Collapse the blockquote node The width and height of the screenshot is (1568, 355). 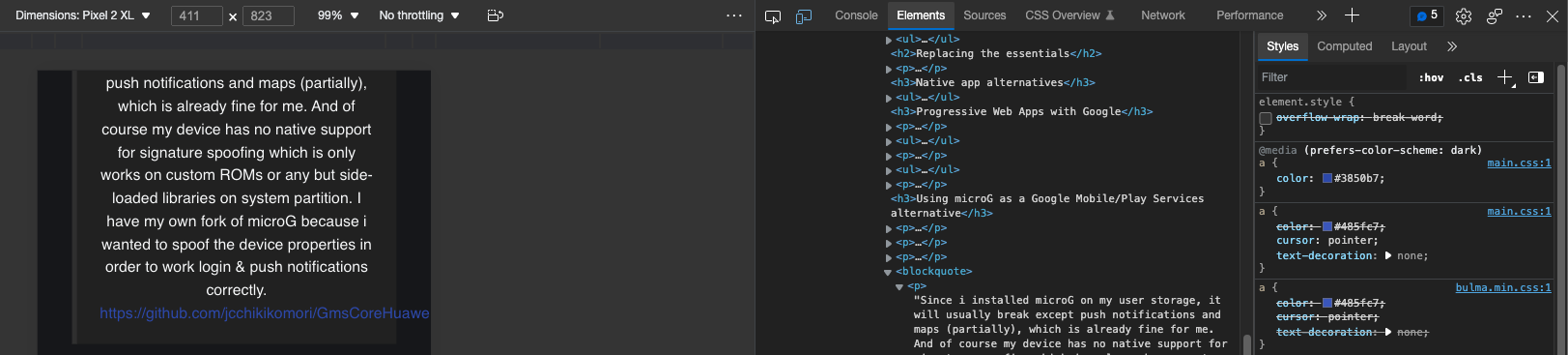(x=888, y=272)
